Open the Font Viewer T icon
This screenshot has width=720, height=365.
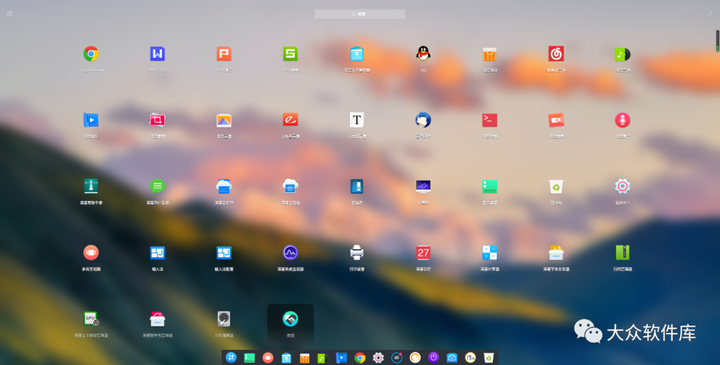[357, 120]
